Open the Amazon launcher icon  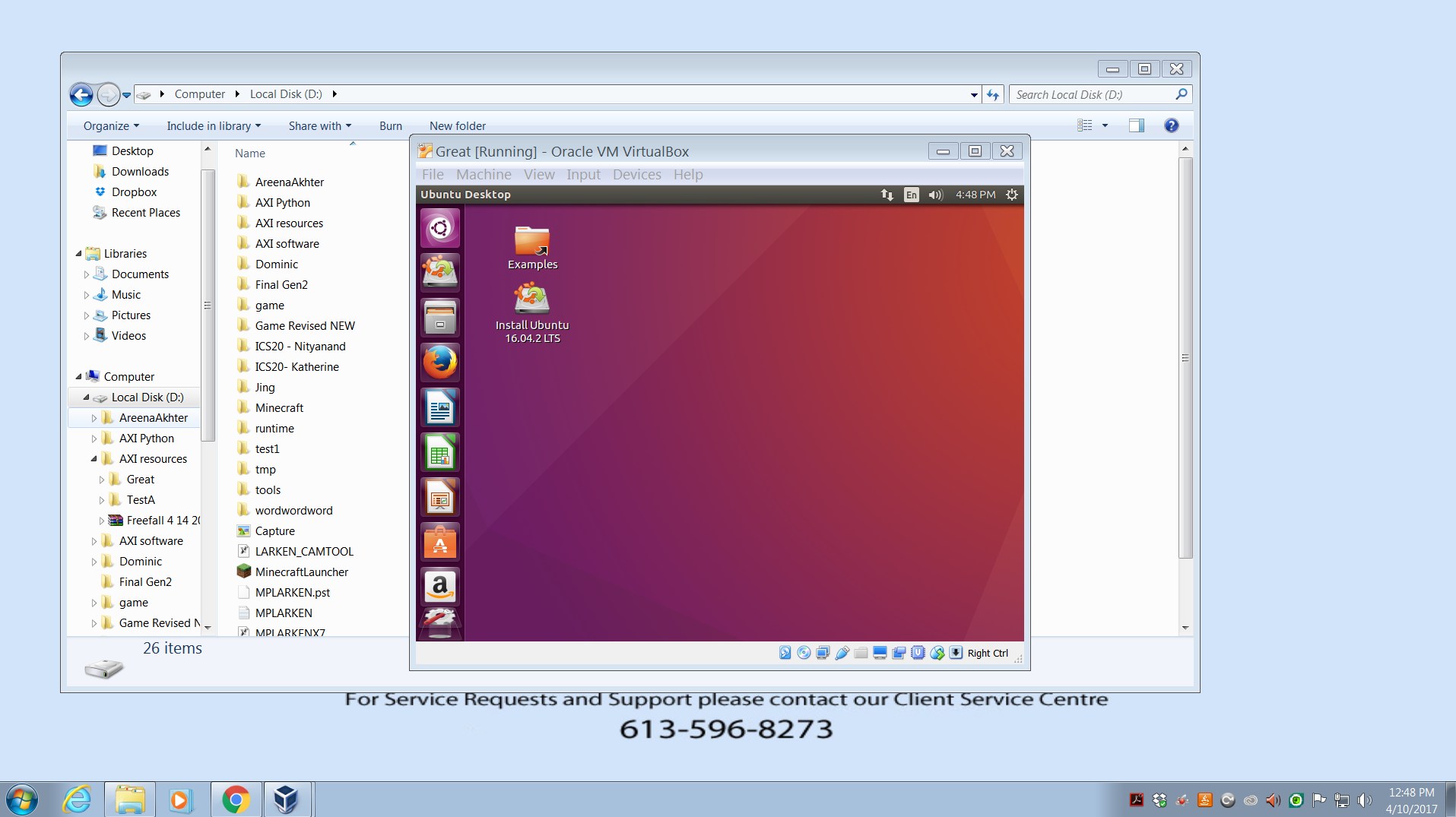pos(439,587)
